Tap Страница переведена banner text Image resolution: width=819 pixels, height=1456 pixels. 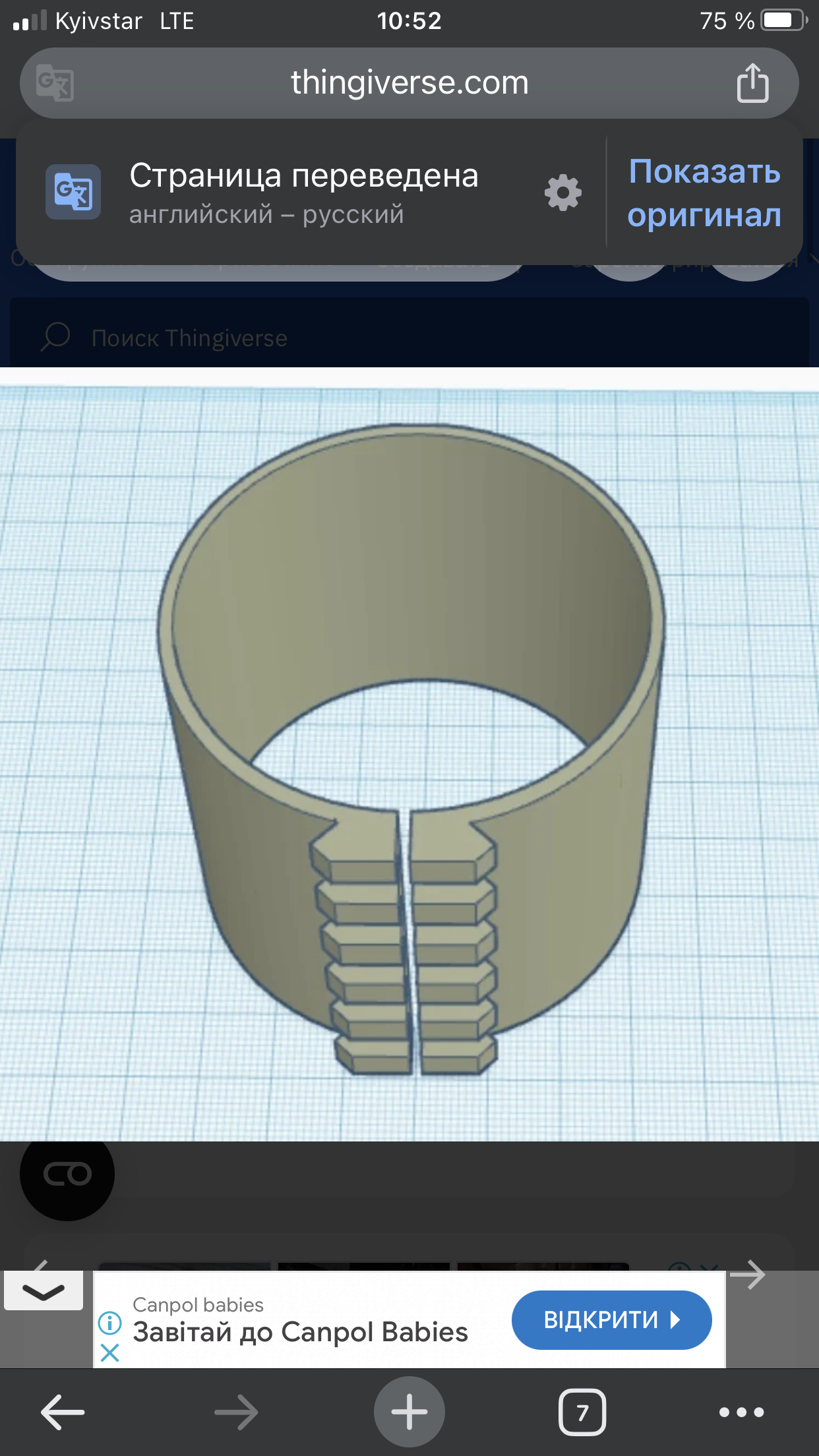[x=304, y=175]
